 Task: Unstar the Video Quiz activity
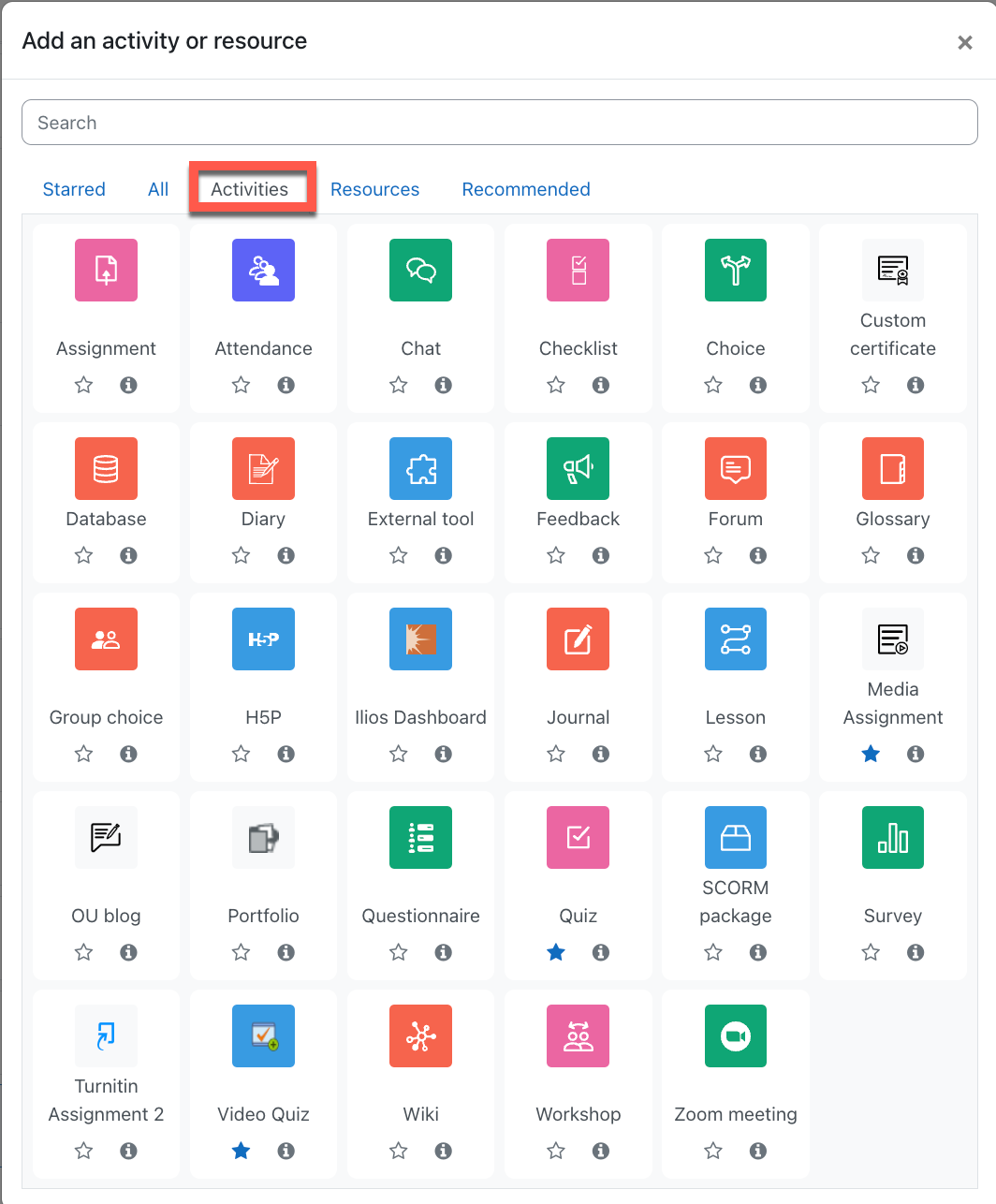click(242, 1151)
